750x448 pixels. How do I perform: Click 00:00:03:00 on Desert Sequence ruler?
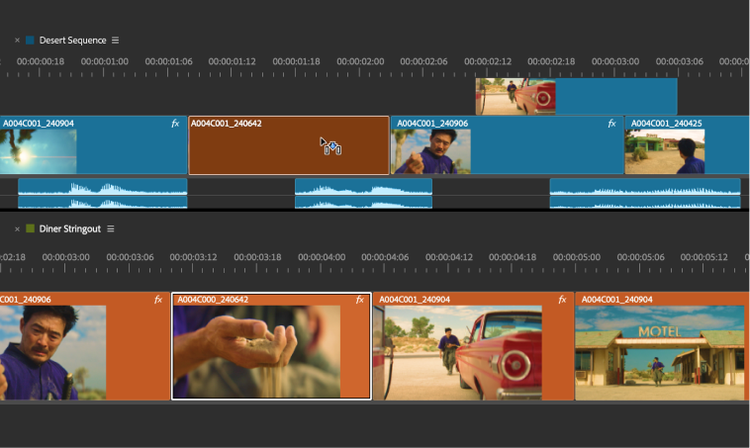click(x=615, y=62)
